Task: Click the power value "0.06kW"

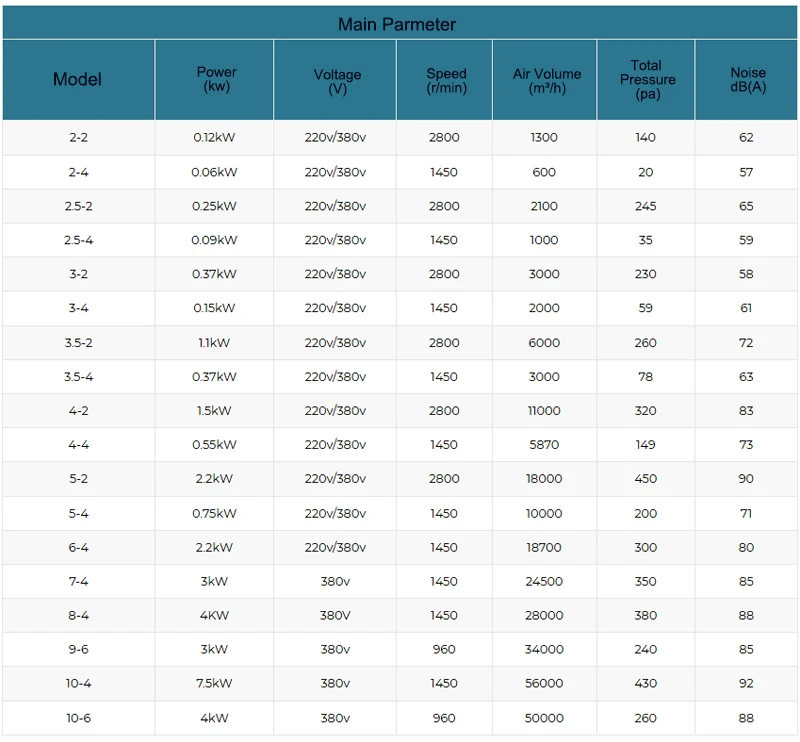Action: point(214,172)
